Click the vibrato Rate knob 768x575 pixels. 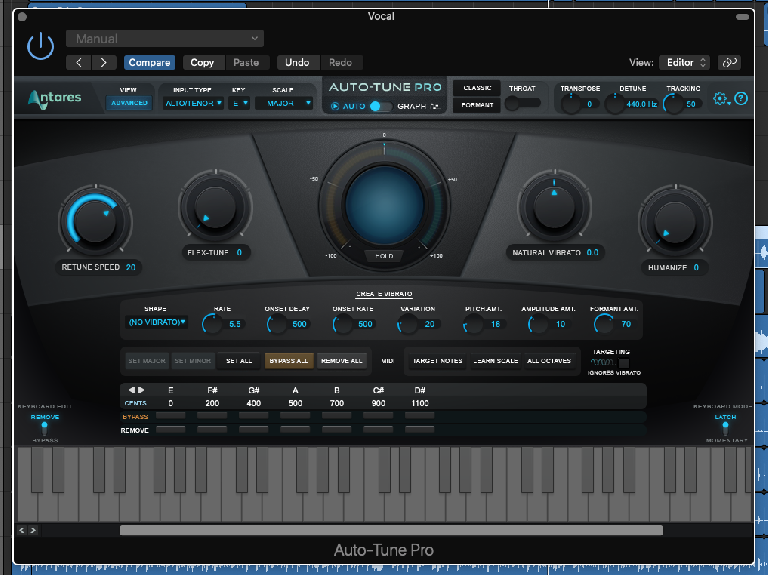pos(212,324)
